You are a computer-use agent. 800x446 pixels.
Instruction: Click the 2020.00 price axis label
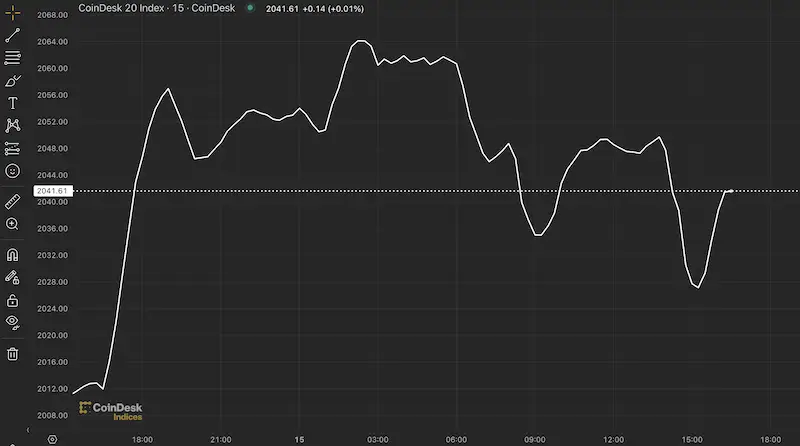pos(53,335)
